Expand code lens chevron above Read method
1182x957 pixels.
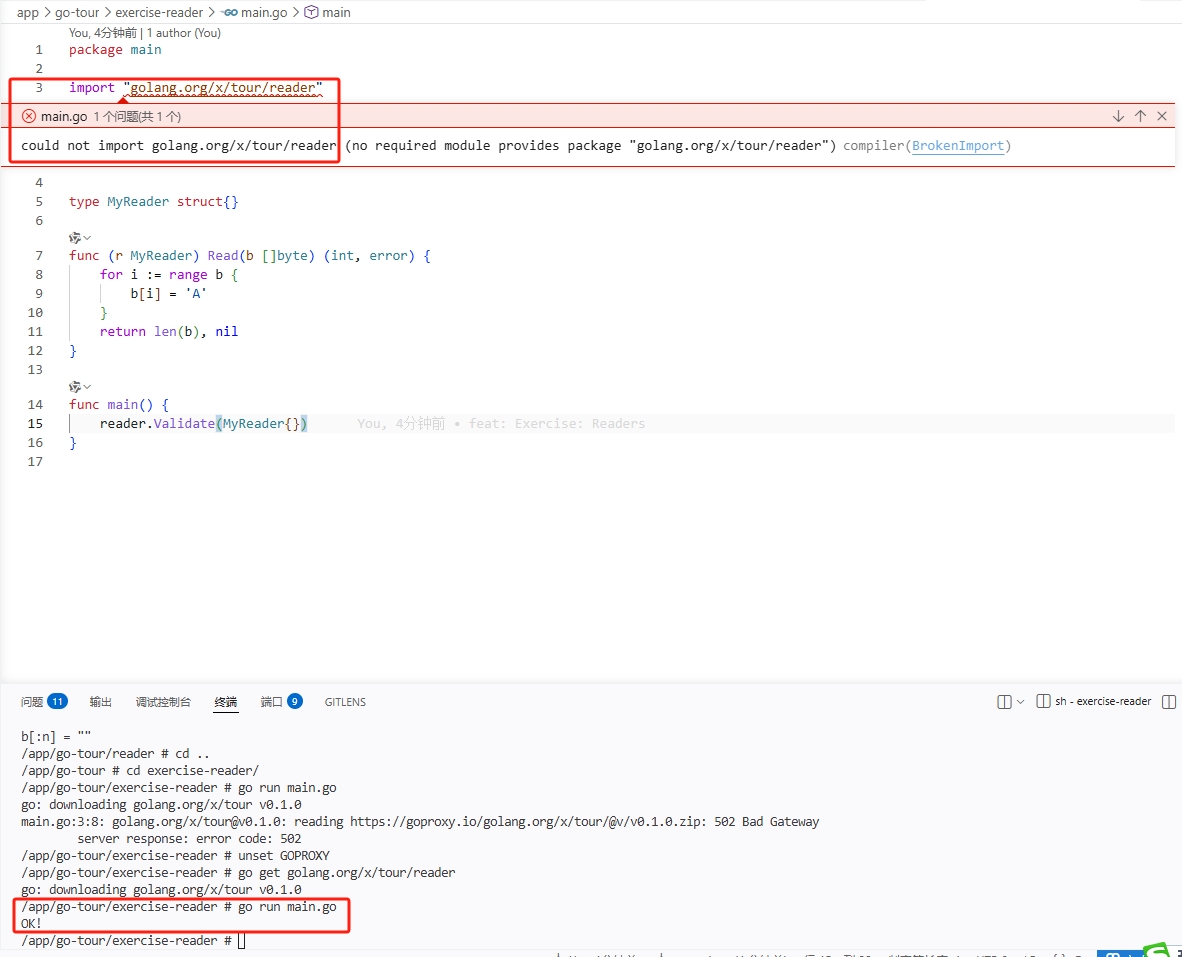[87, 237]
